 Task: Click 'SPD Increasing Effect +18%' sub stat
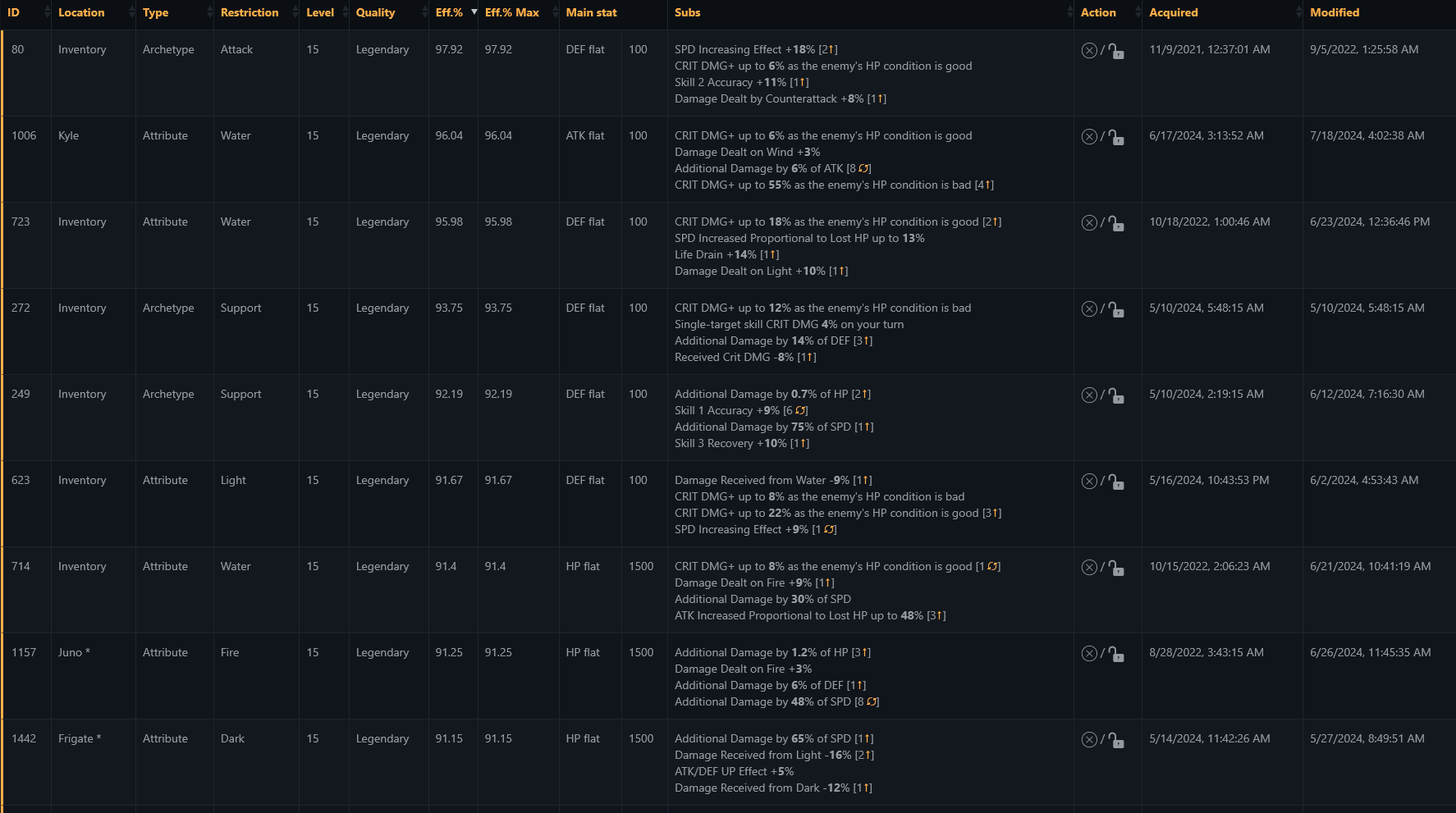745,49
